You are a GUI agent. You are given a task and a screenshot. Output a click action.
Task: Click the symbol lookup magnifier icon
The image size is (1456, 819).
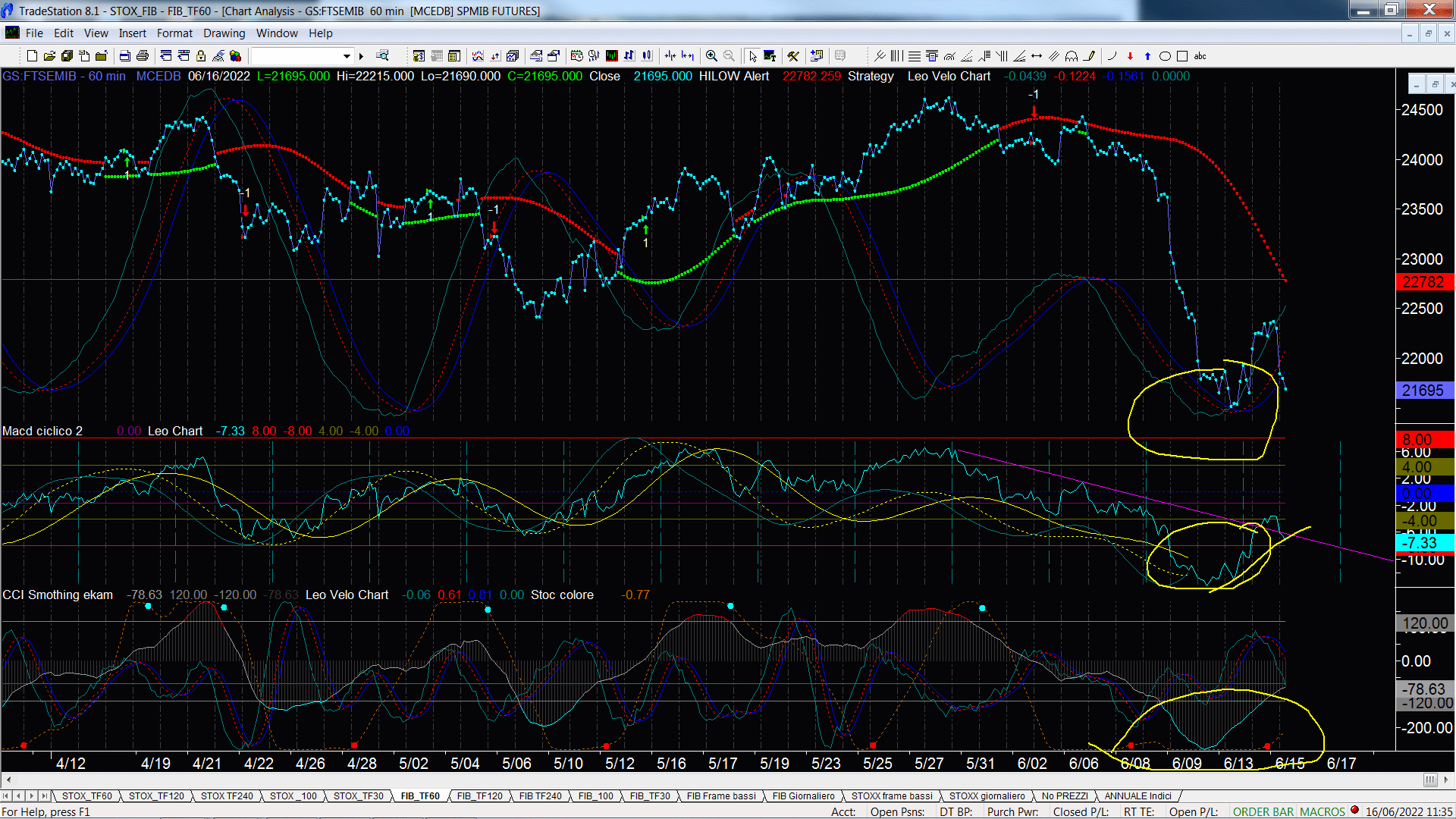pos(382,55)
